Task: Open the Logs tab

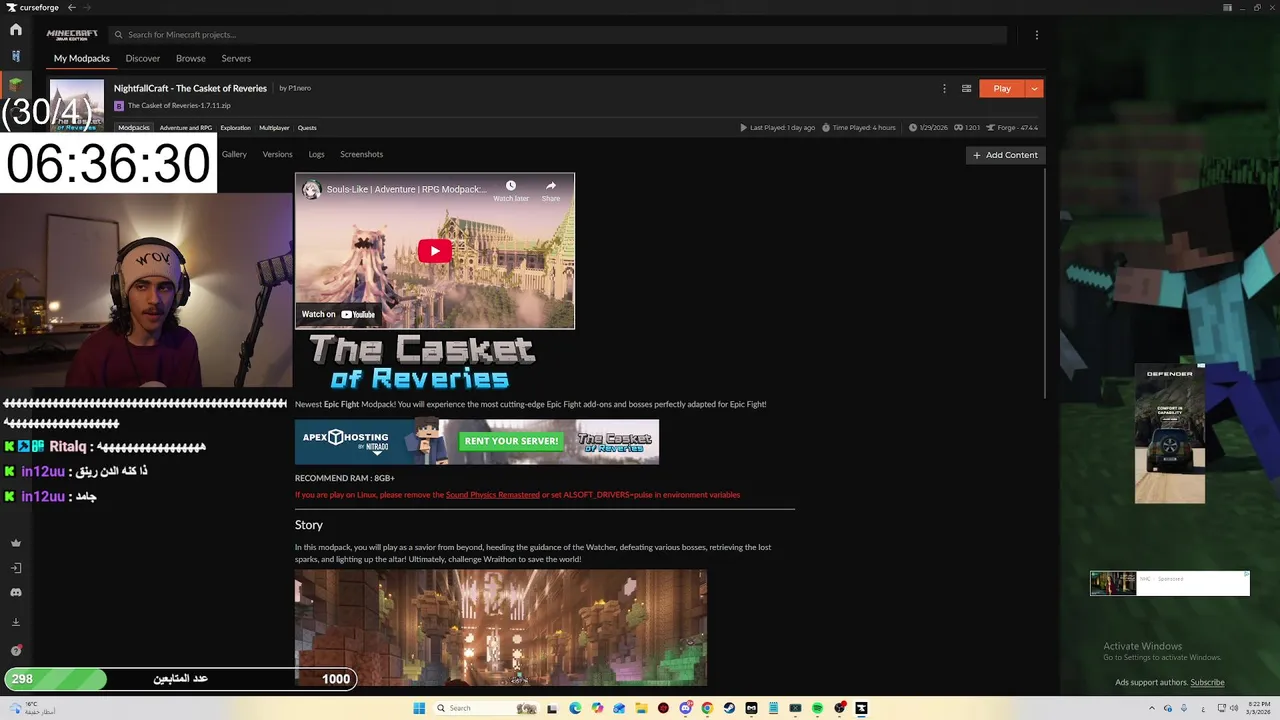Action: [316, 154]
